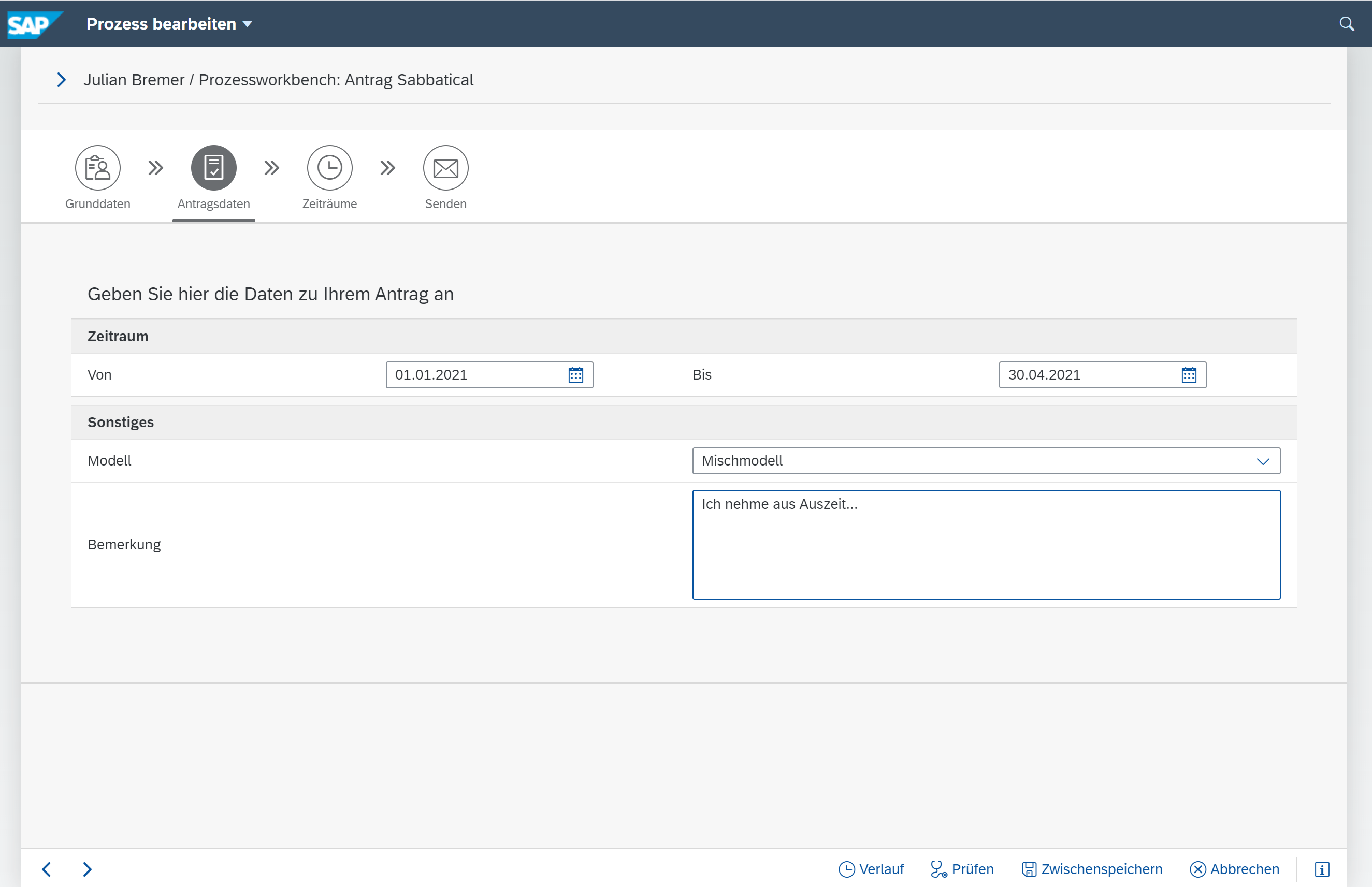Click the Bis date field 30.04.2021
This screenshot has height=887, width=1372.
point(1103,375)
